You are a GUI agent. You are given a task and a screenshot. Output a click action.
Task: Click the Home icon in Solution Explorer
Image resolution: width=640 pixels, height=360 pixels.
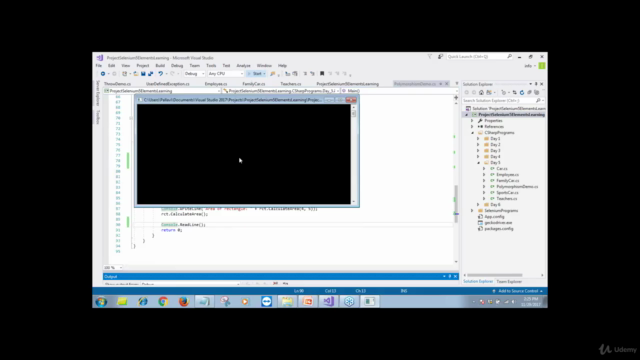tap(482, 93)
